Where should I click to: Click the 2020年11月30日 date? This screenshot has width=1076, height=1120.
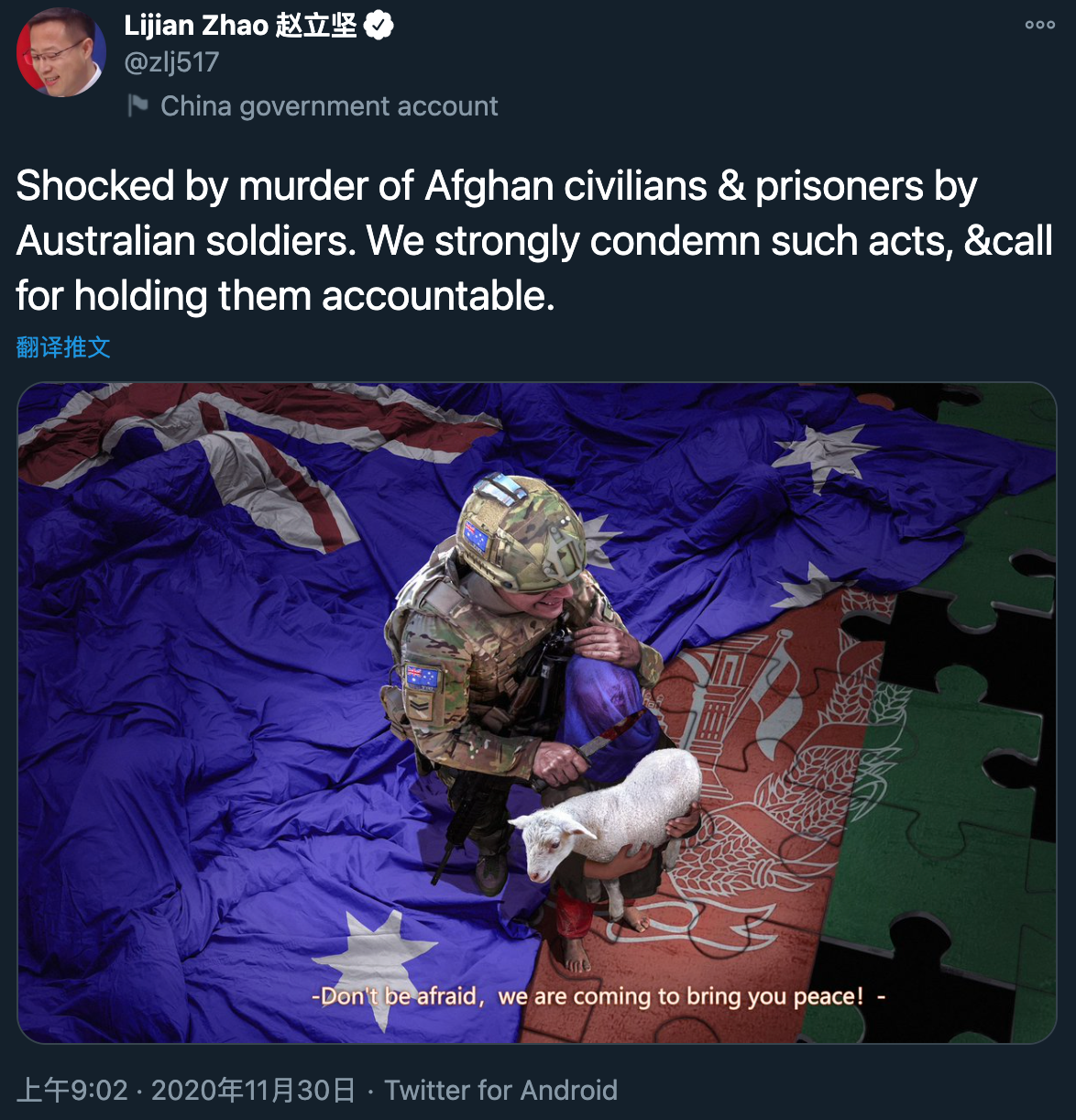[x=253, y=1090]
